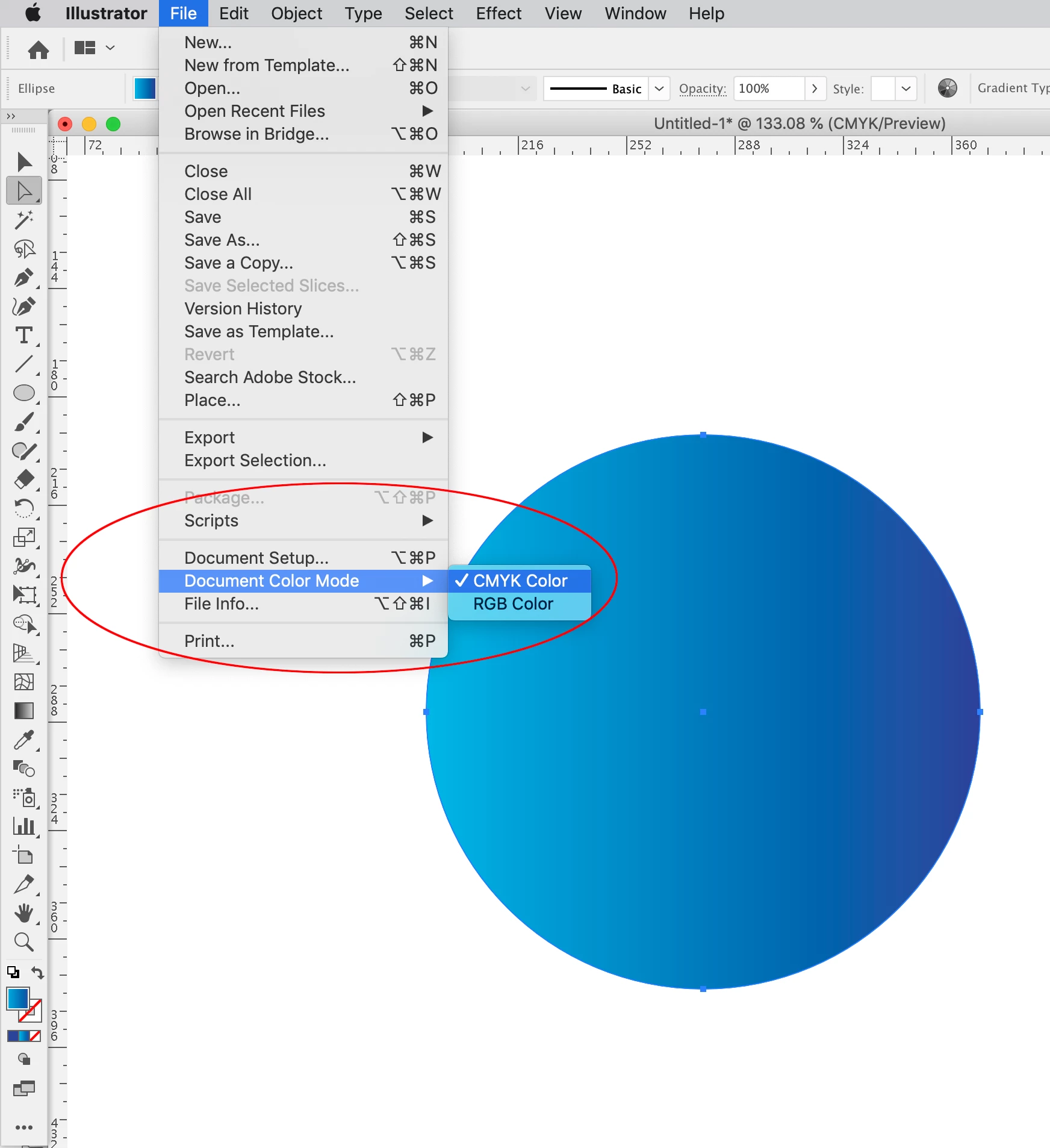Select the Shaper tool
The image size is (1050, 1148).
[x=24, y=451]
